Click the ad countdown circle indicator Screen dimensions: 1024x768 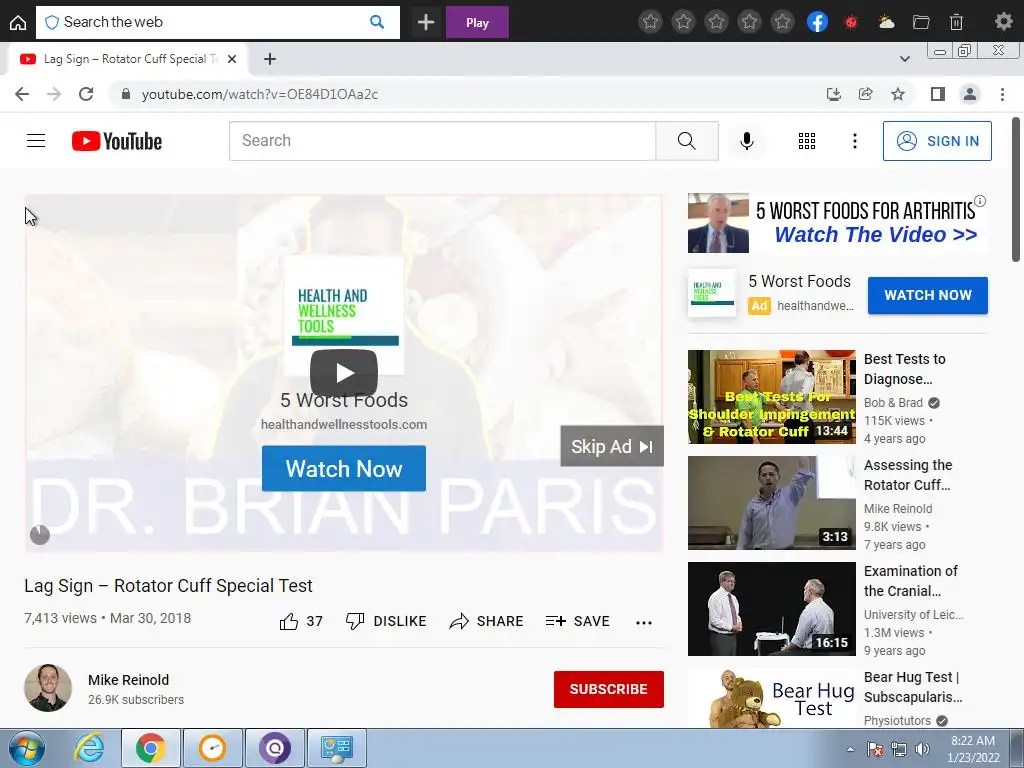(x=40, y=535)
